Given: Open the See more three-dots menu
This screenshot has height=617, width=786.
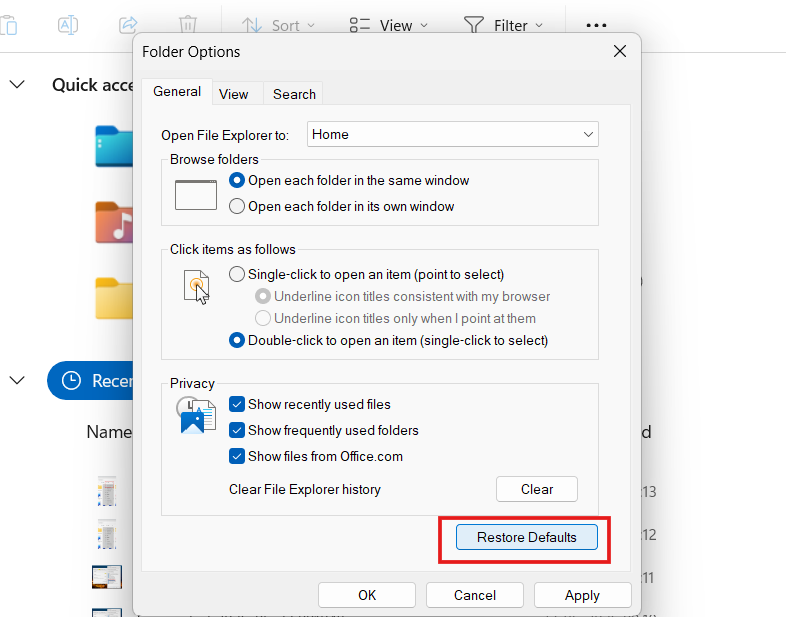Looking at the screenshot, I should pos(596,25).
